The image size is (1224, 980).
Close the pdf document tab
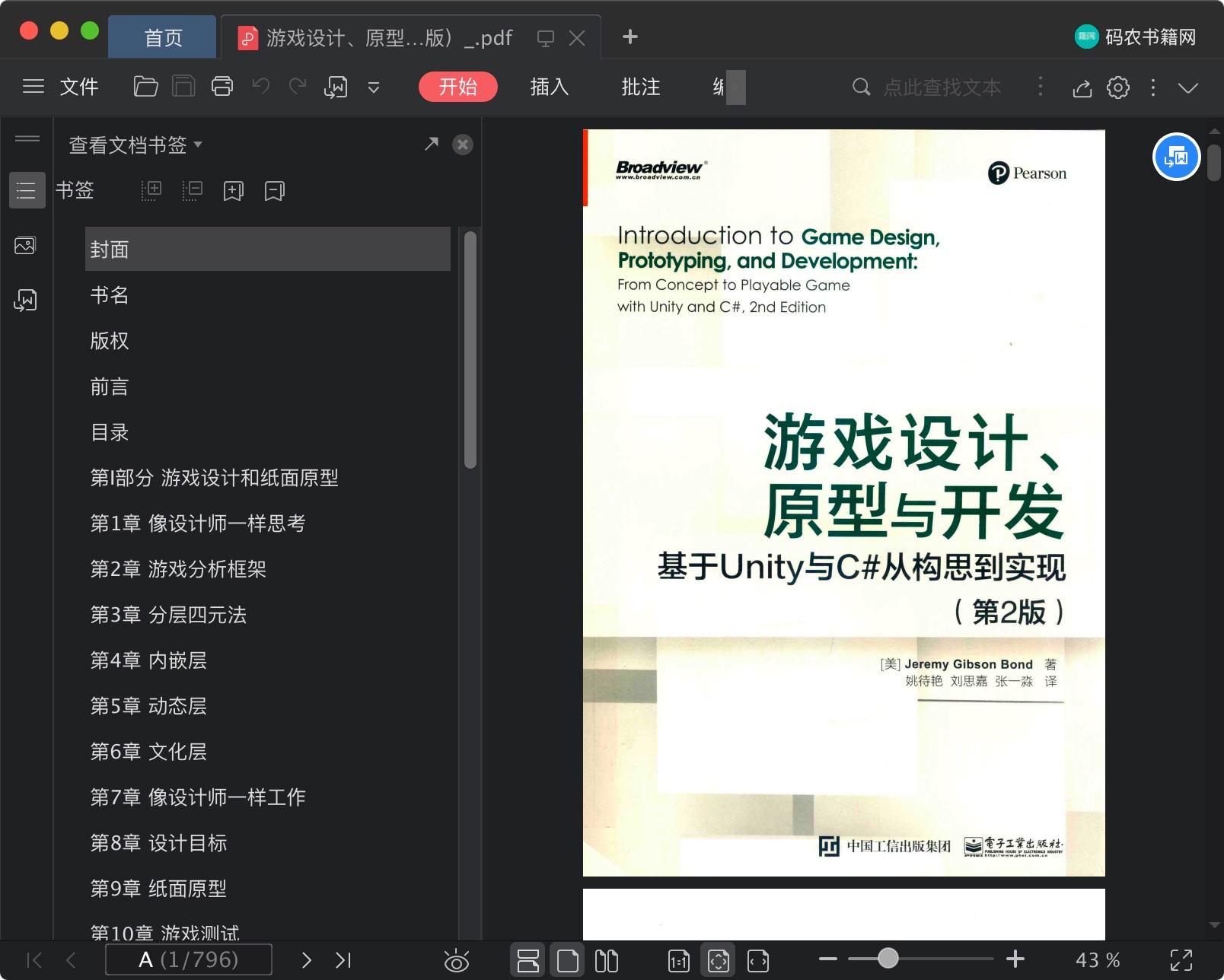(577, 38)
